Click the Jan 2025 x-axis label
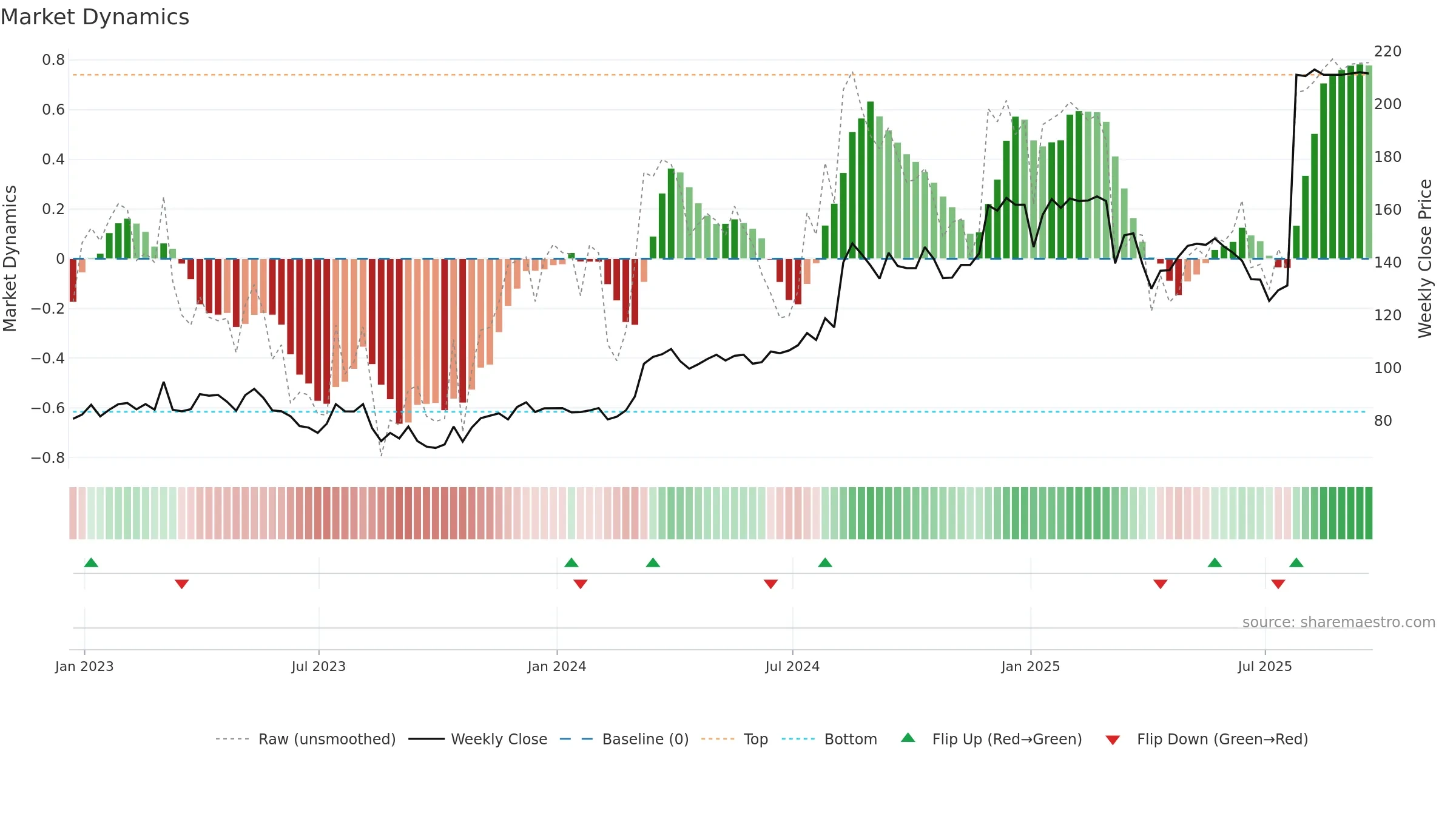1456x819 pixels. click(1031, 666)
